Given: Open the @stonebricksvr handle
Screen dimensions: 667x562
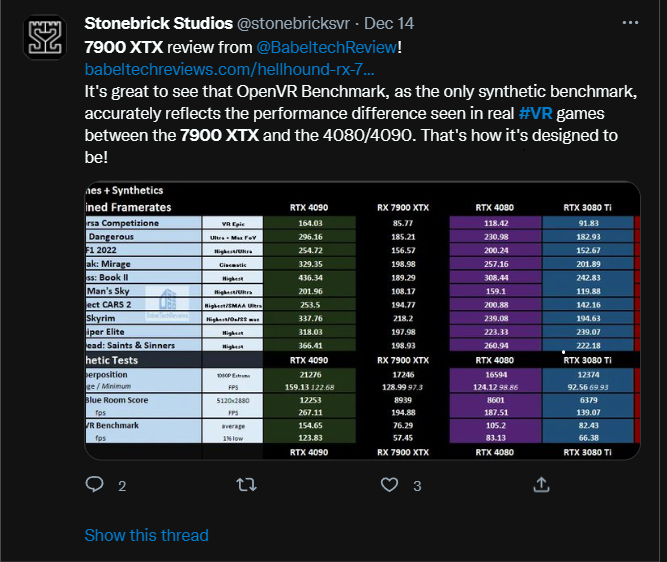Looking at the screenshot, I should point(293,23).
